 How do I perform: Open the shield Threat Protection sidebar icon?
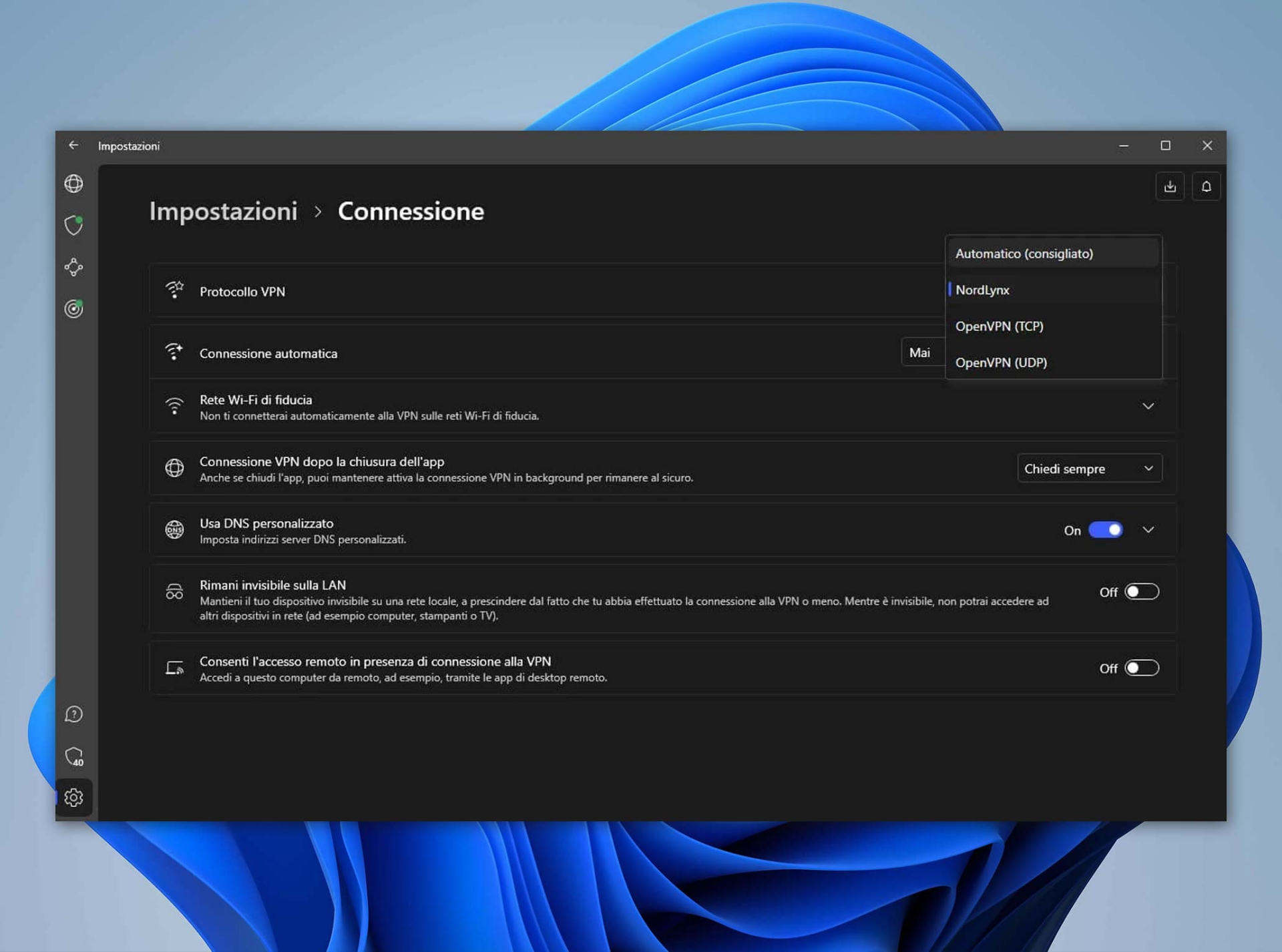pos(73,225)
